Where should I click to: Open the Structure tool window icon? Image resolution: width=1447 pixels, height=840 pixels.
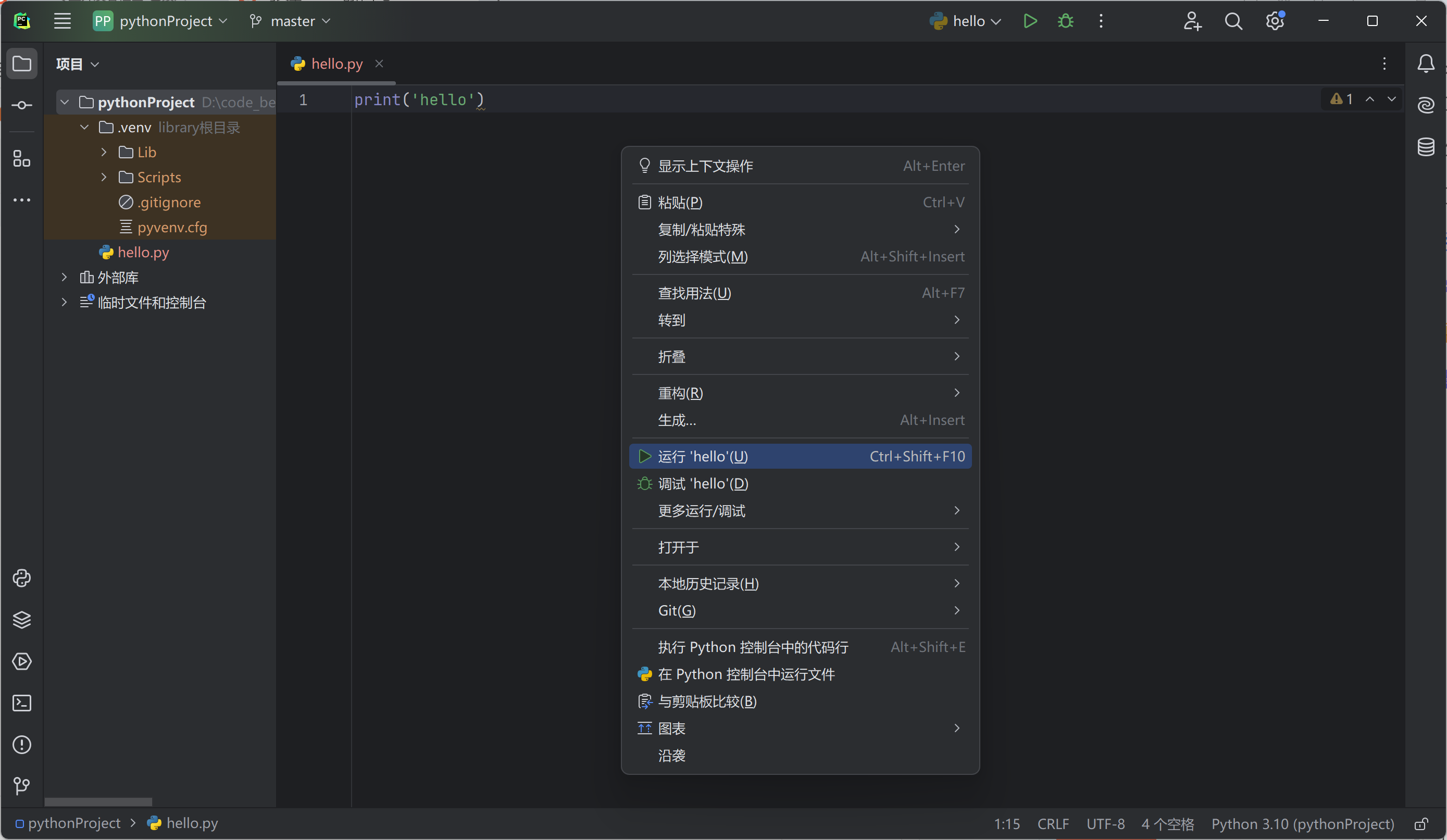[x=22, y=158]
